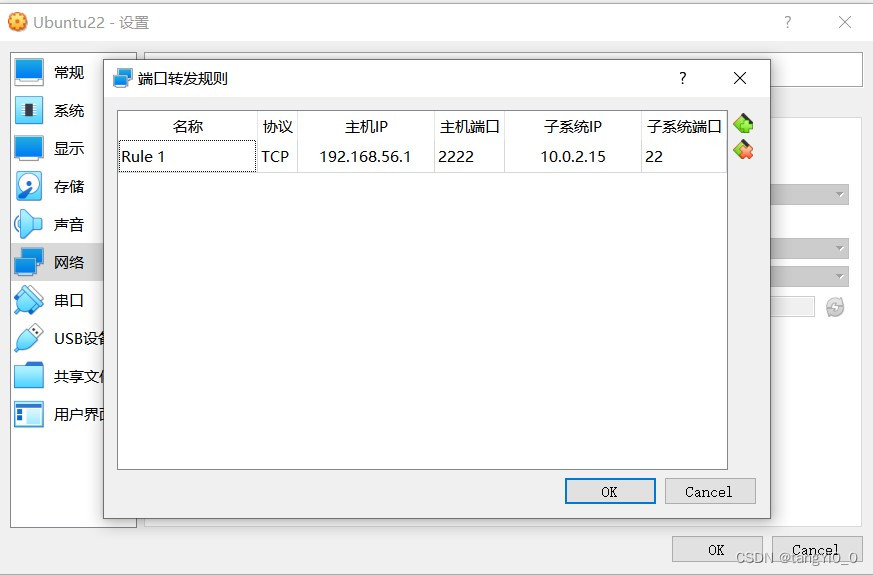This screenshot has width=873, height=575.
Task: Click the 协议 column header
Action: (x=277, y=126)
